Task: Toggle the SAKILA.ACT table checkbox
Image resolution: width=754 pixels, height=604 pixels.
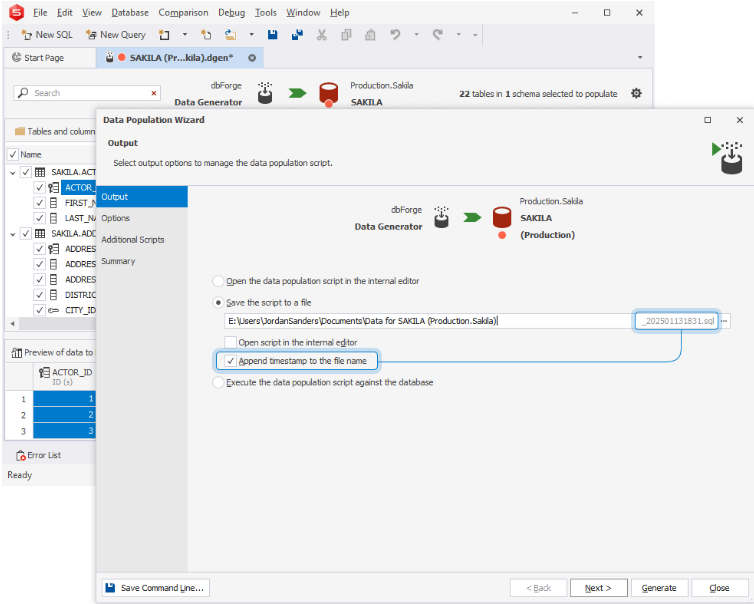Action: [x=26, y=172]
